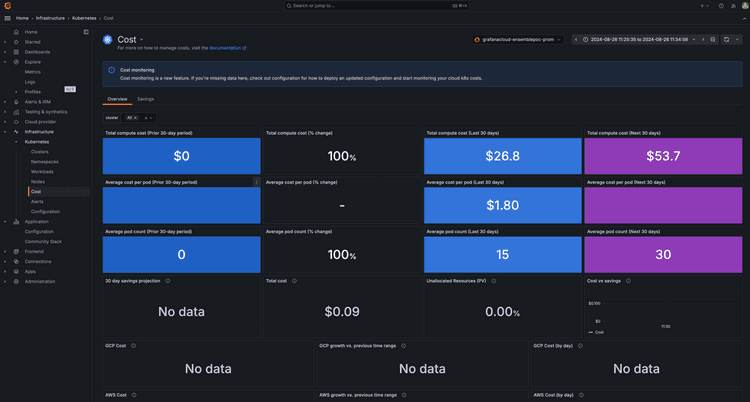Open Cloud provider in the sidebar
Image resolution: width=750 pixels, height=402 pixels.
coord(40,122)
